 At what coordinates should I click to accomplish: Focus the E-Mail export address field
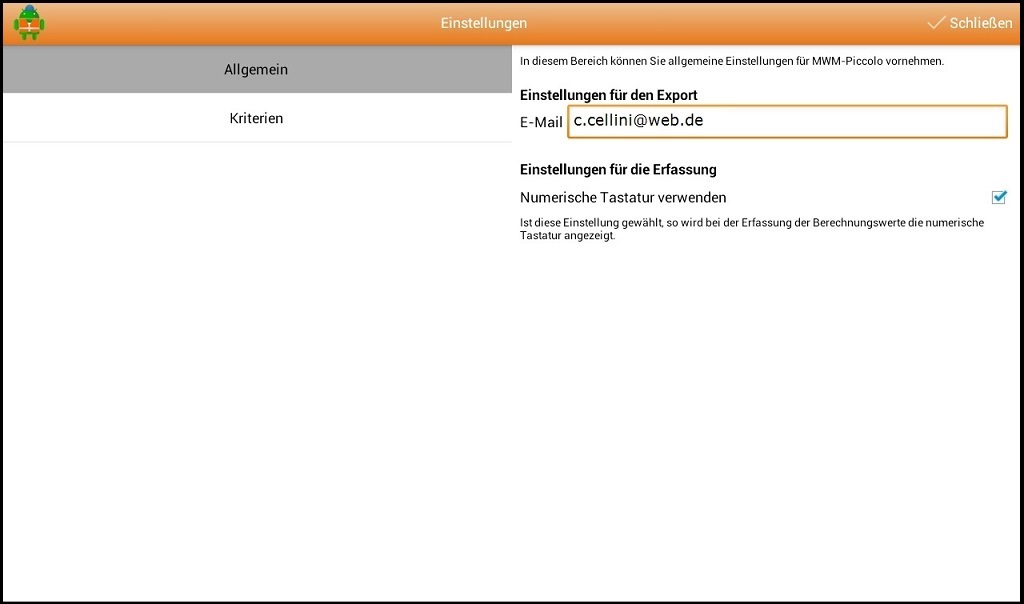click(787, 121)
